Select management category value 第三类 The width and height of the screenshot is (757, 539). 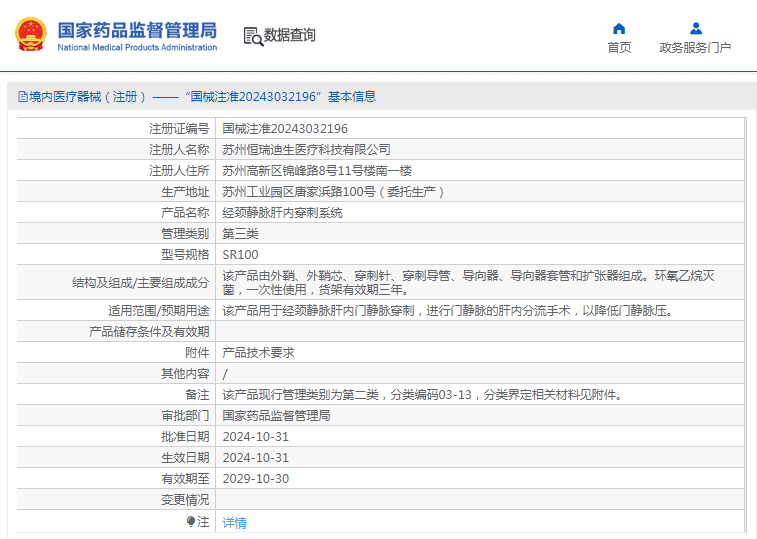pos(240,234)
